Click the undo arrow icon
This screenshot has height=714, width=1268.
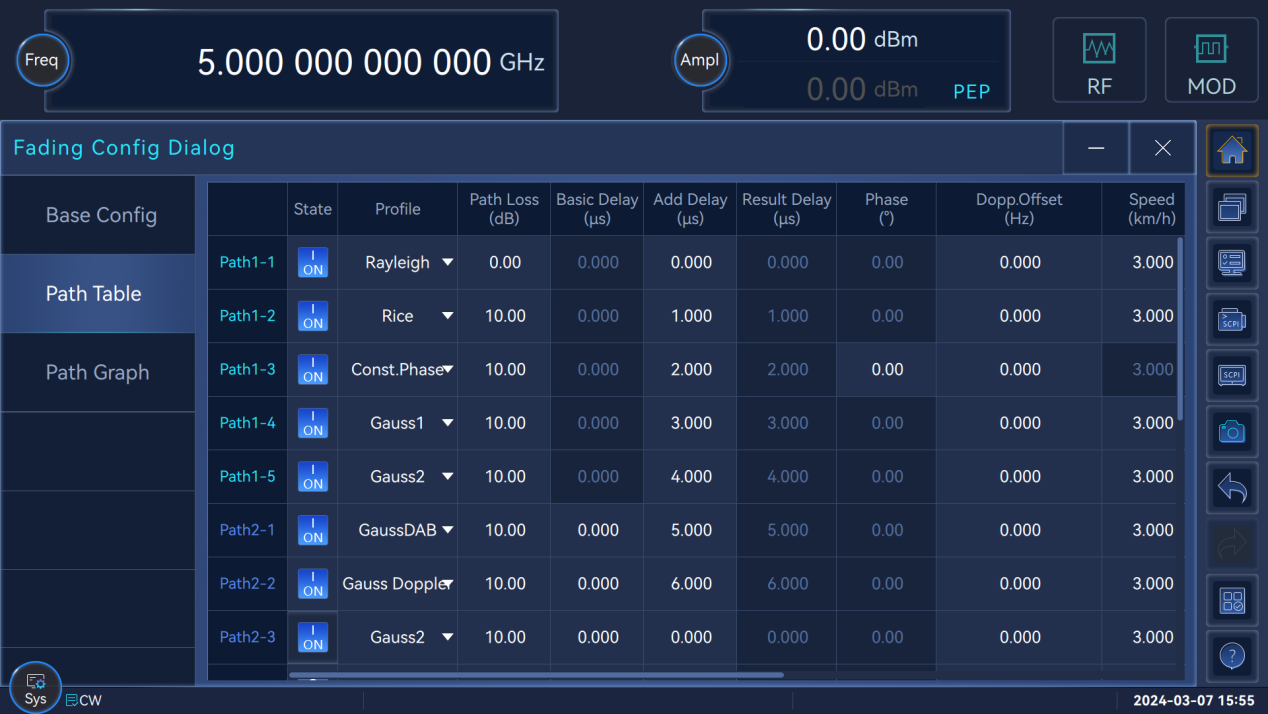coord(1232,490)
